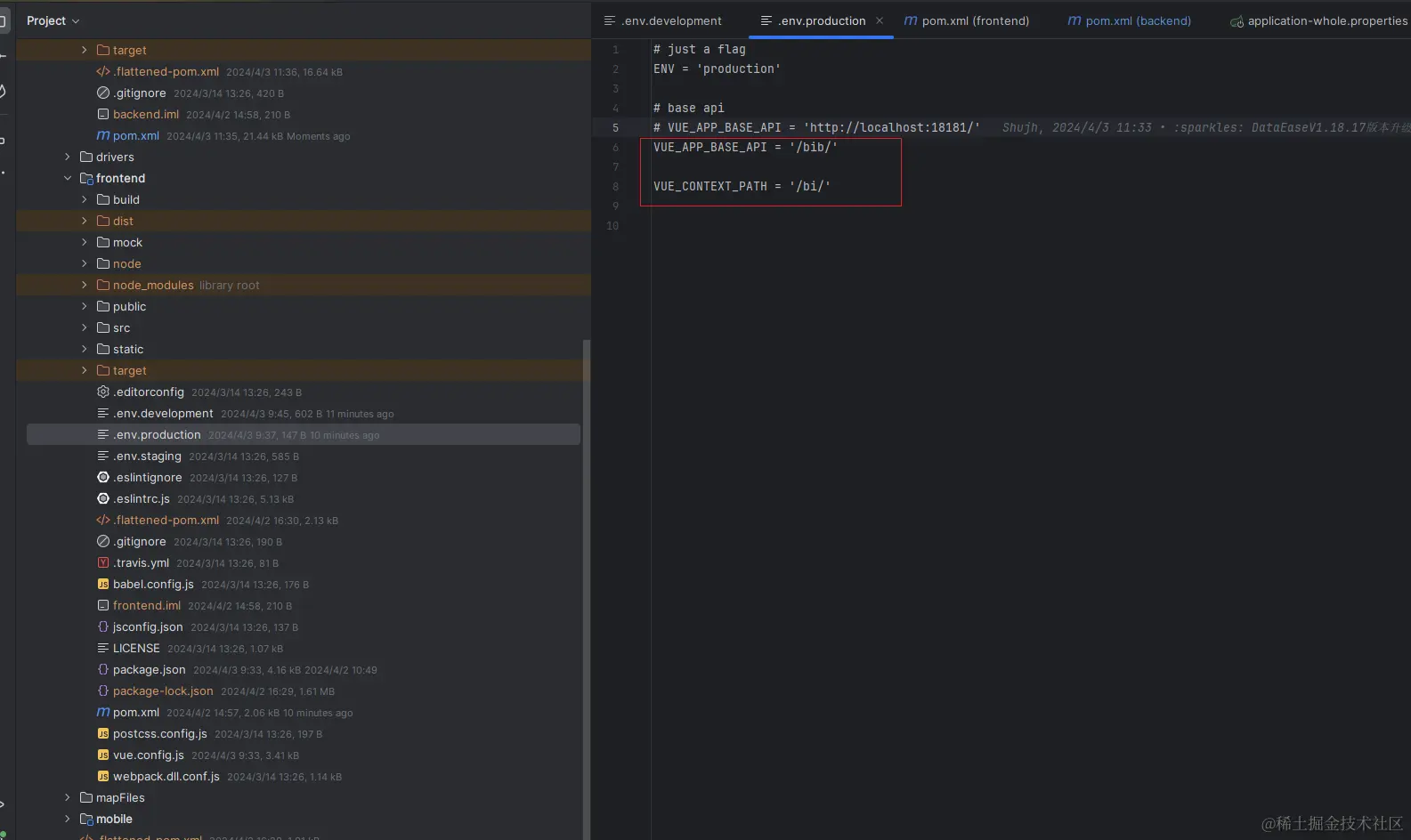The height and width of the screenshot is (840, 1411).
Task: Click the backend.iml file icon
Action: click(x=103, y=114)
